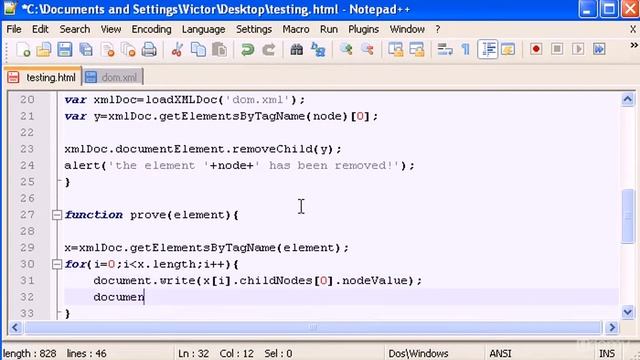The height and width of the screenshot is (360, 640).
Task: Open Replace dialog icon
Action: 318,50
